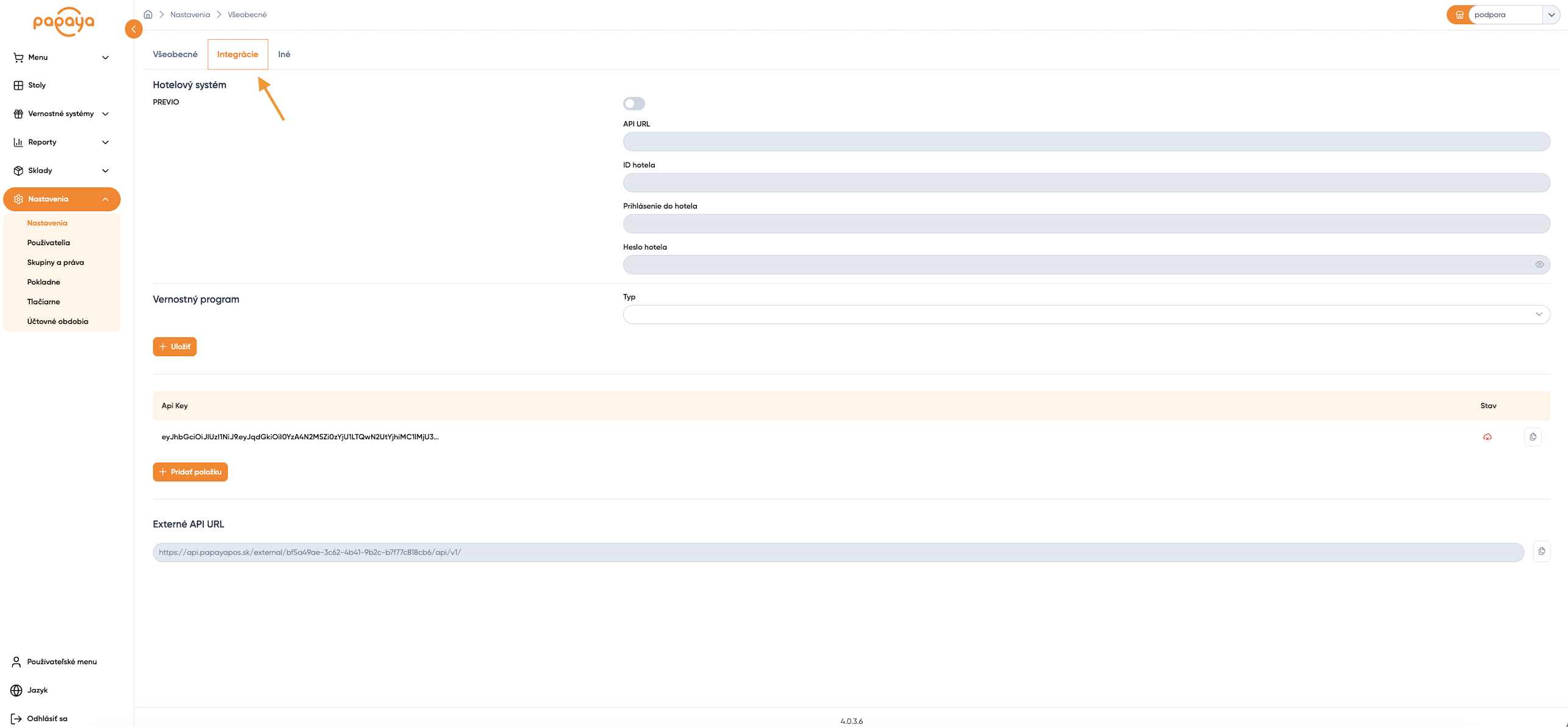The width and height of the screenshot is (1568, 727).
Task: Click the Jazyk globe icon
Action: (16, 690)
